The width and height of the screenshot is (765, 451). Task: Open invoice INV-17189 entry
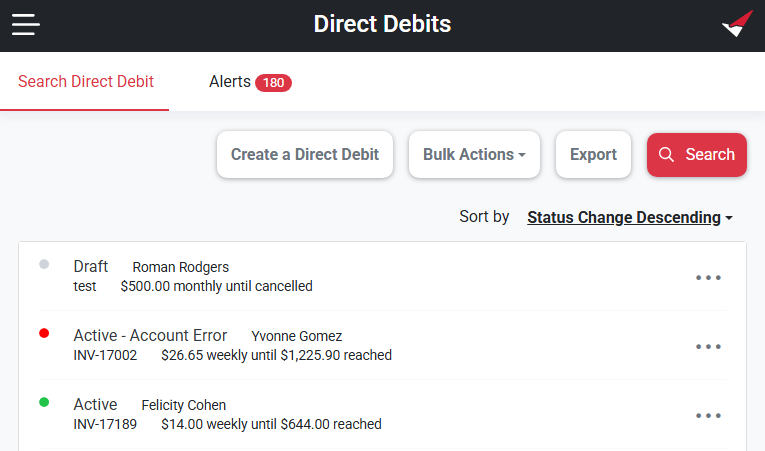(105, 424)
